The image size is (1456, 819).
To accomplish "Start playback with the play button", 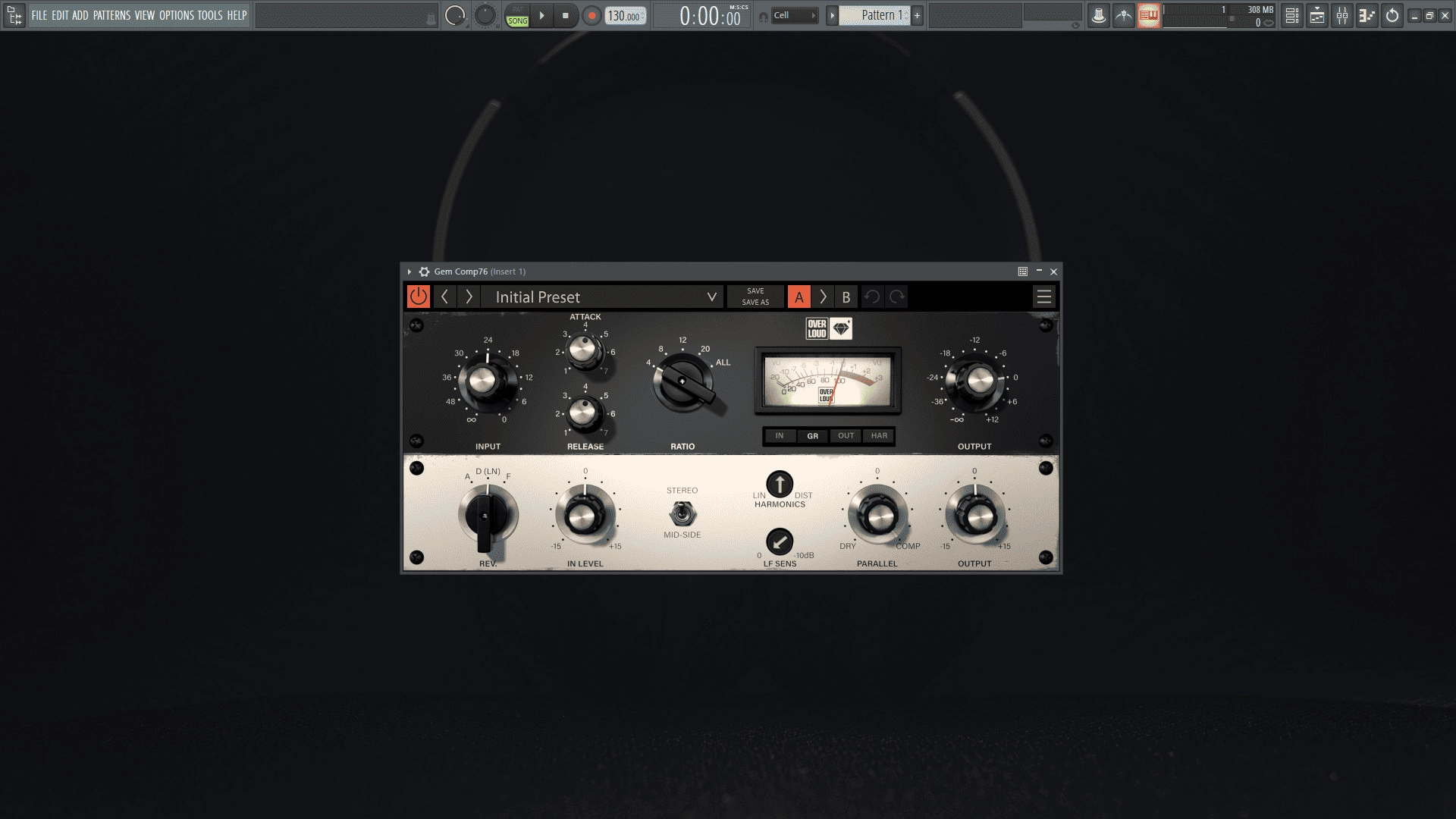I will click(541, 15).
